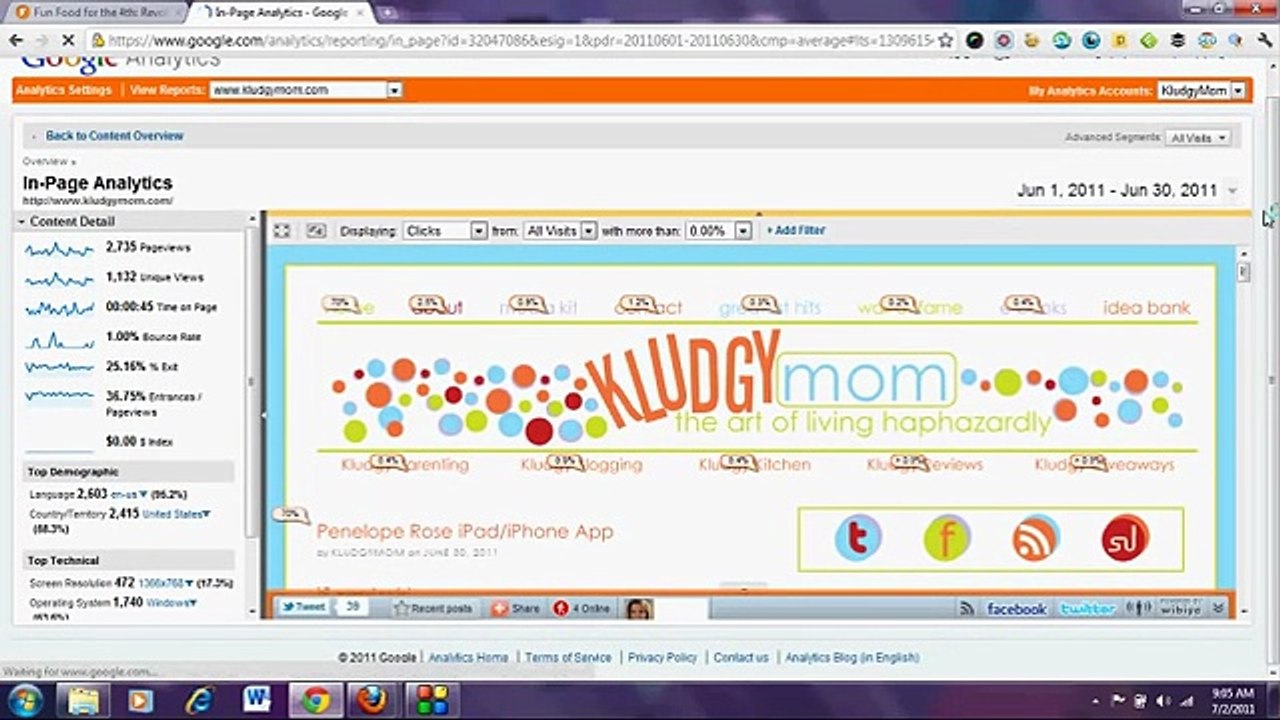Click the about menu item on the site

pyautogui.click(x=437, y=307)
